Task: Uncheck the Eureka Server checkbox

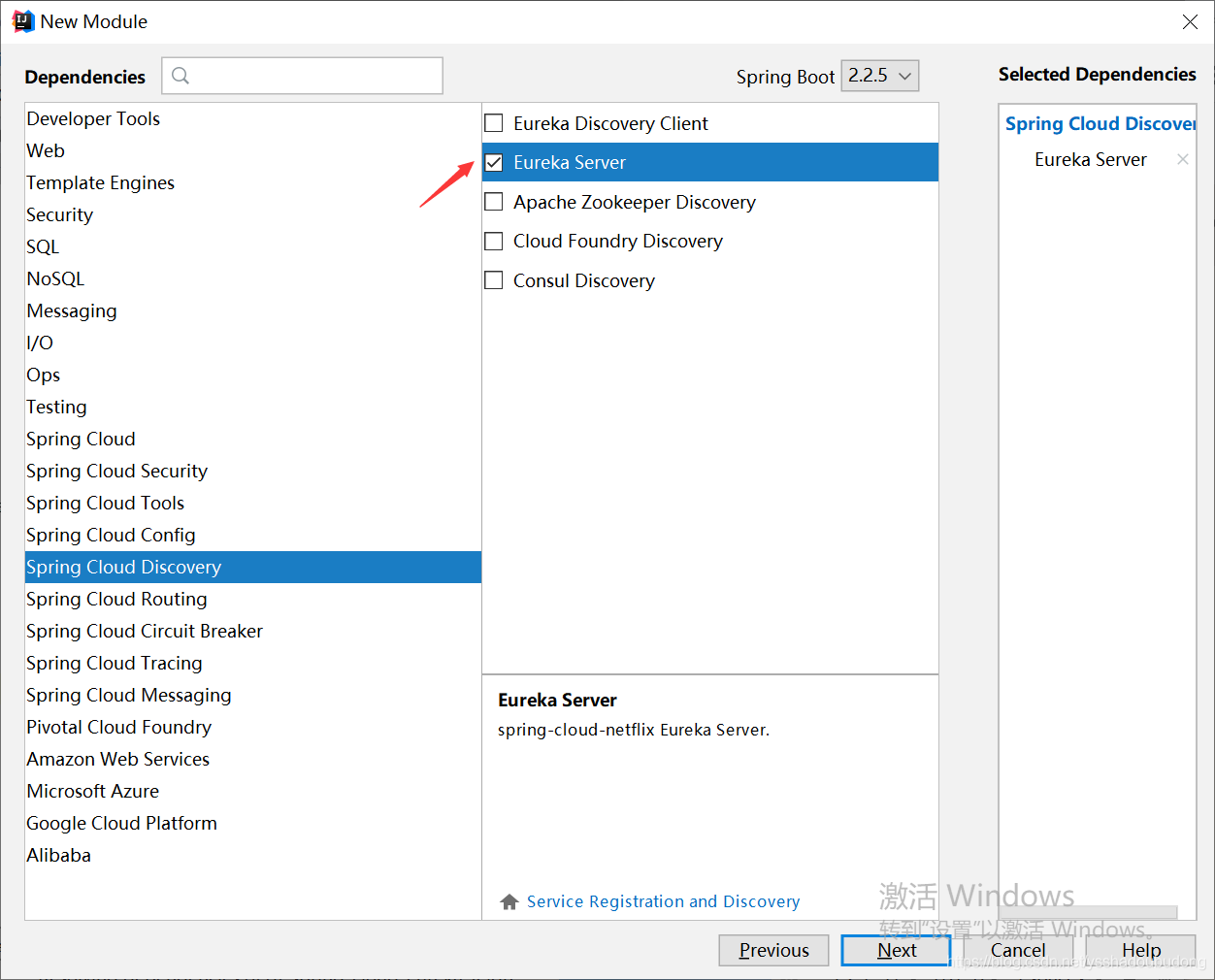Action: point(494,162)
